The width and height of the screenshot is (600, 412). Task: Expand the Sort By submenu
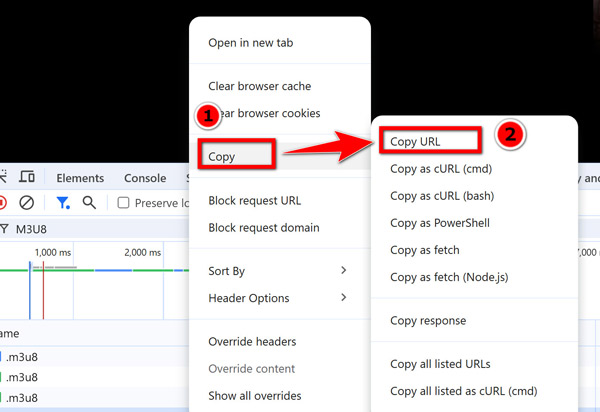coord(278,271)
